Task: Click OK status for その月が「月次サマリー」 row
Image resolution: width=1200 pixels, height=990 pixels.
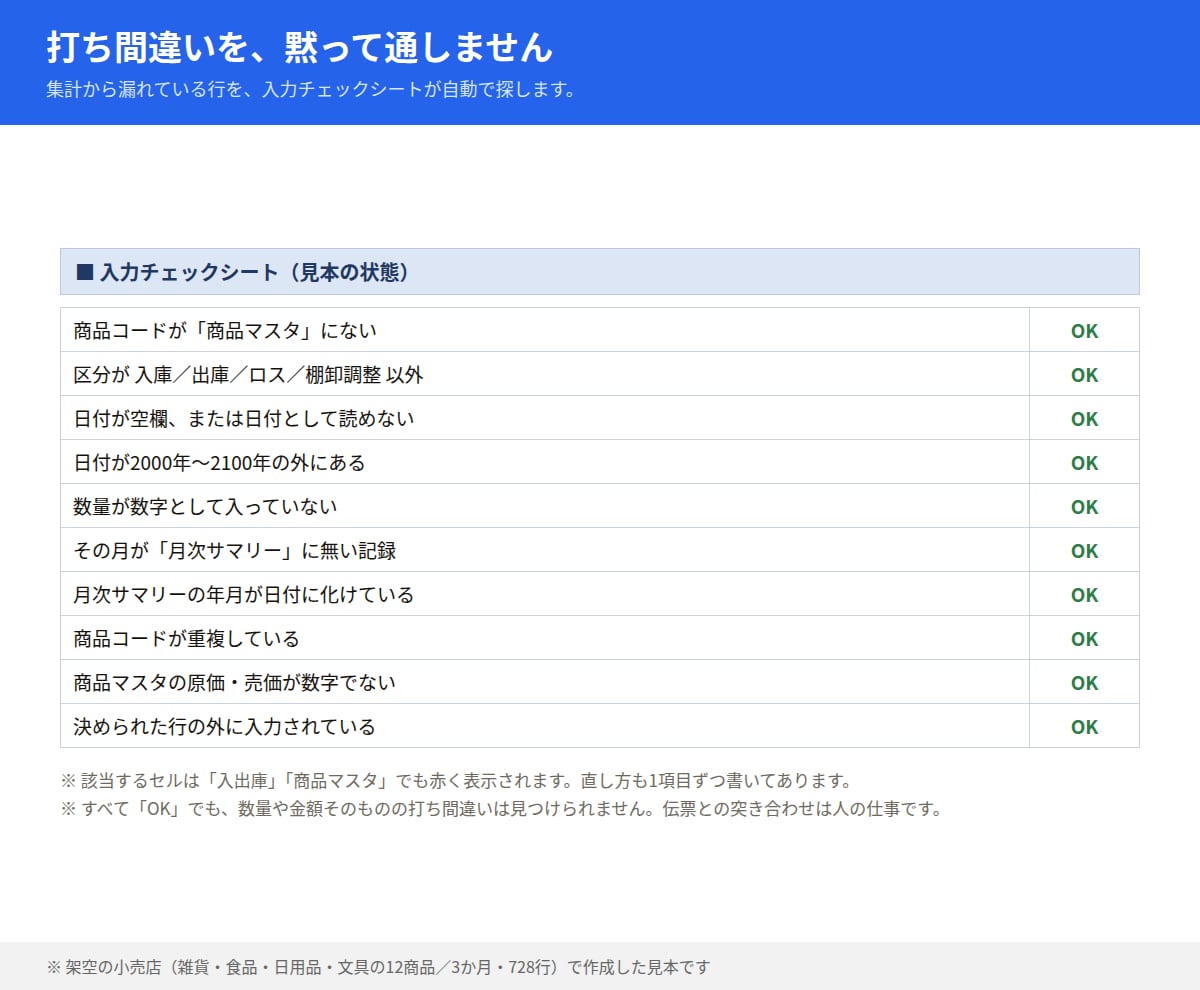Action: 1084,551
